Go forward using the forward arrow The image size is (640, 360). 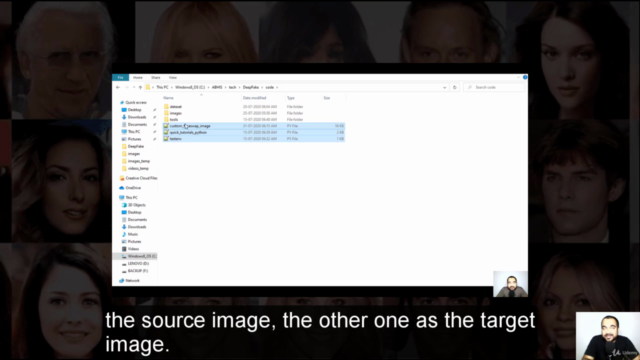tap(127, 87)
